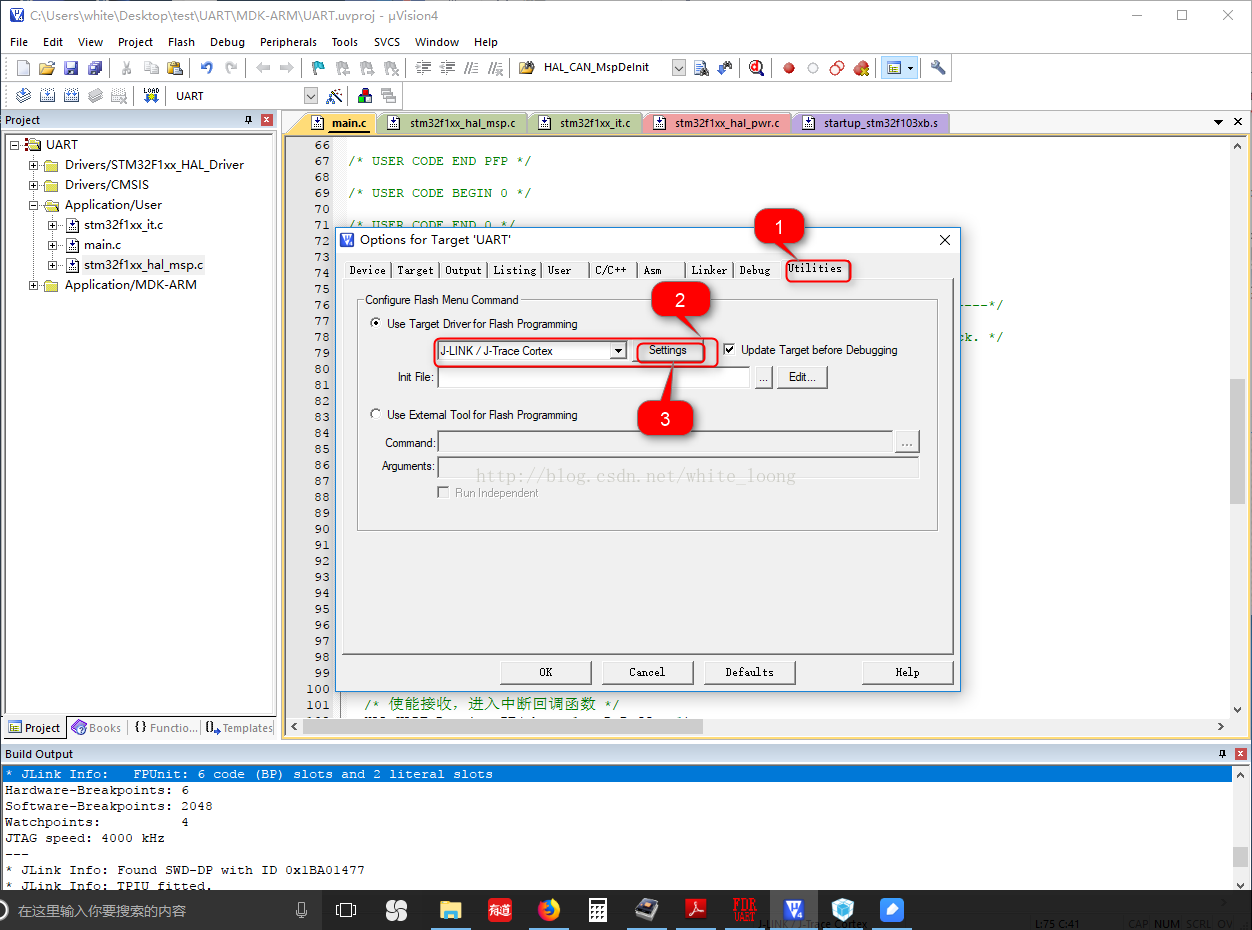This screenshot has width=1252, height=930.
Task: Click the Download (LOAD) to flash icon
Action: pyautogui.click(x=151, y=96)
